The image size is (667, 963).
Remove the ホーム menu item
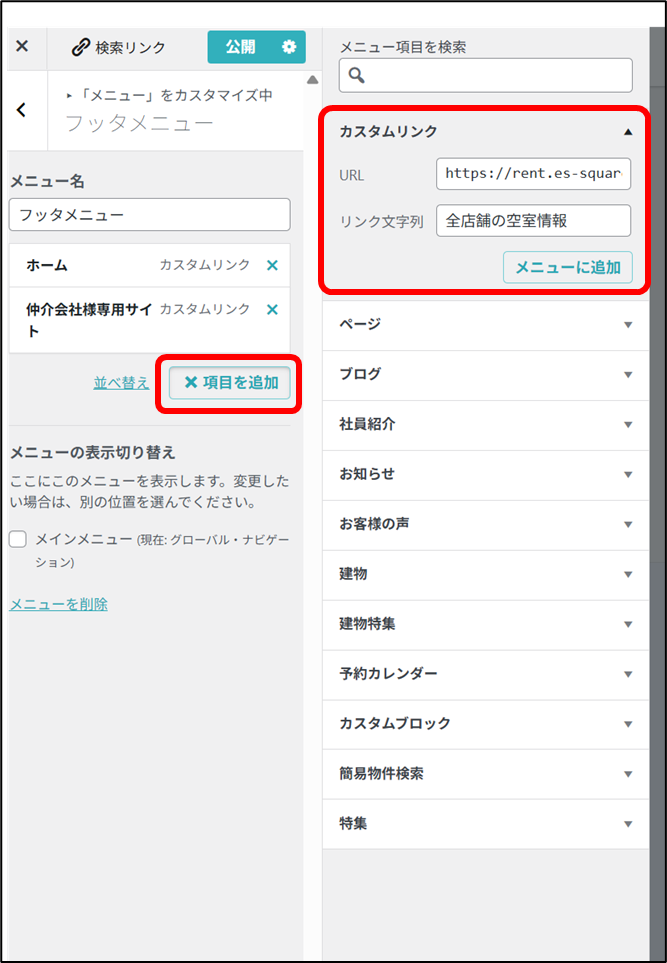pyautogui.click(x=272, y=265)
